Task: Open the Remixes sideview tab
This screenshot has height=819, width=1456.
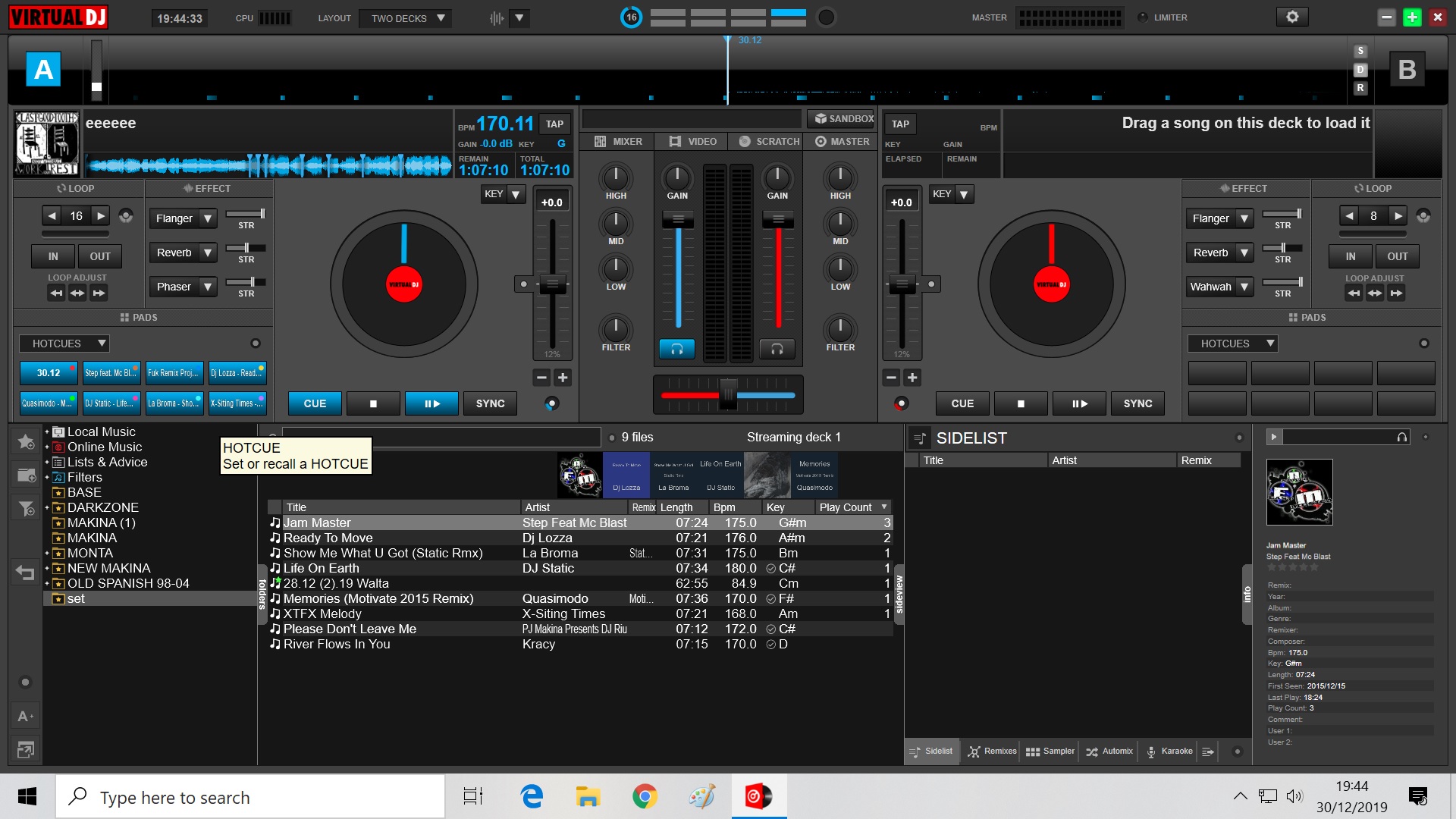Action: [992, 752]
